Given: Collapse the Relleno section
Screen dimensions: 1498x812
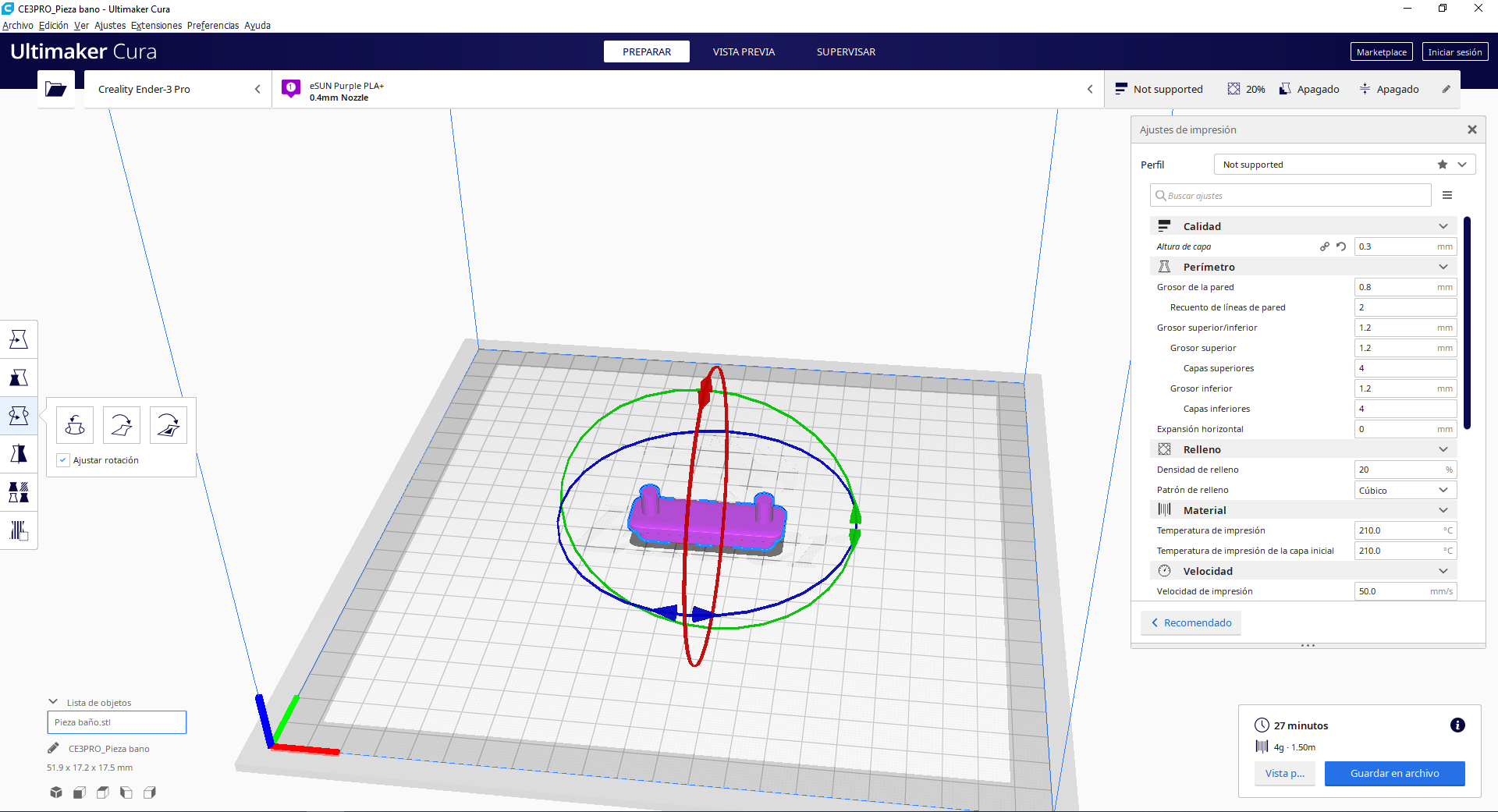Looking at the screenshot, I should [1443, 449].
